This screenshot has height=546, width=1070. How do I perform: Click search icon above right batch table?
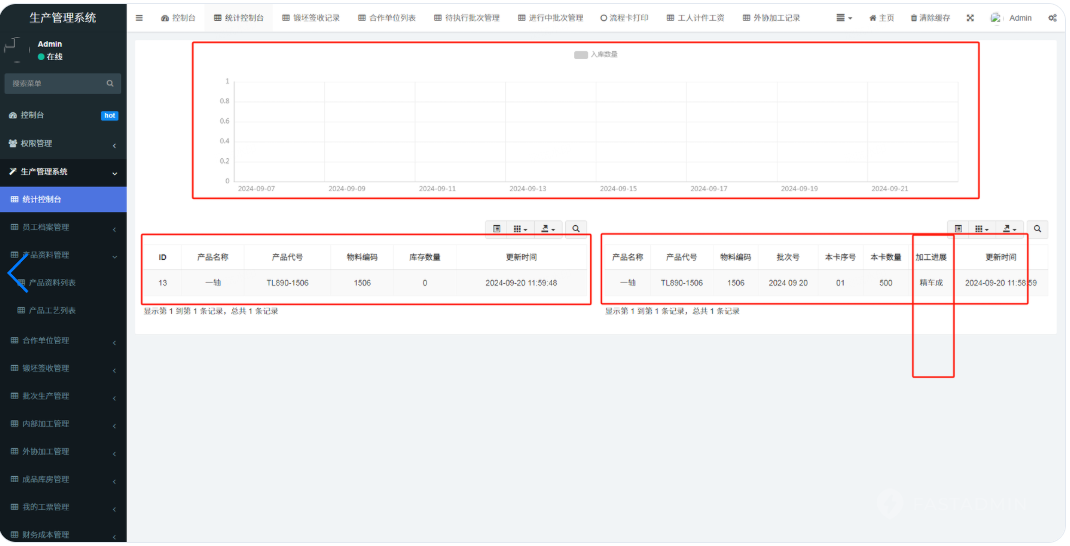tap(1038, 229)
